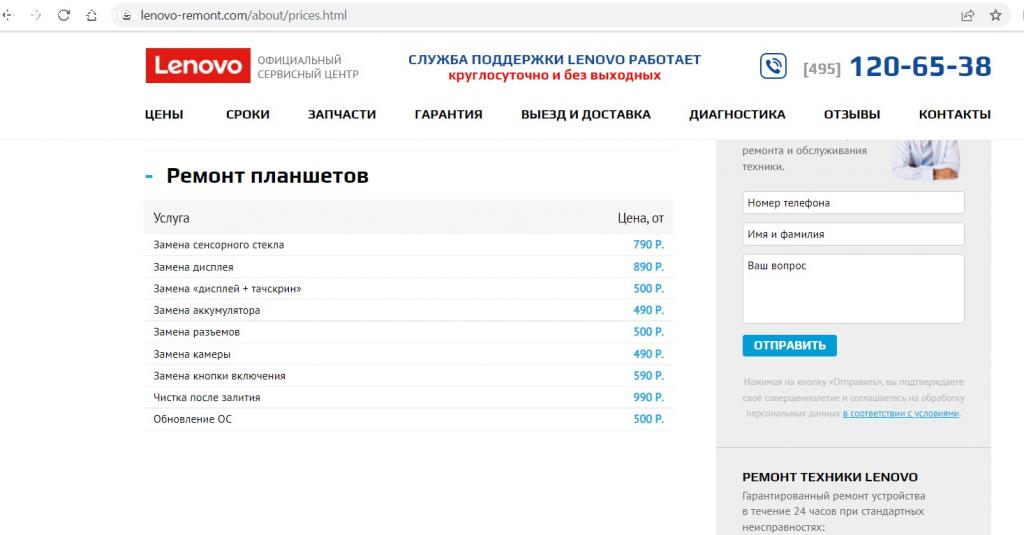
Task: Open the в соответствии с условиями link
Action: pos(901,413)
